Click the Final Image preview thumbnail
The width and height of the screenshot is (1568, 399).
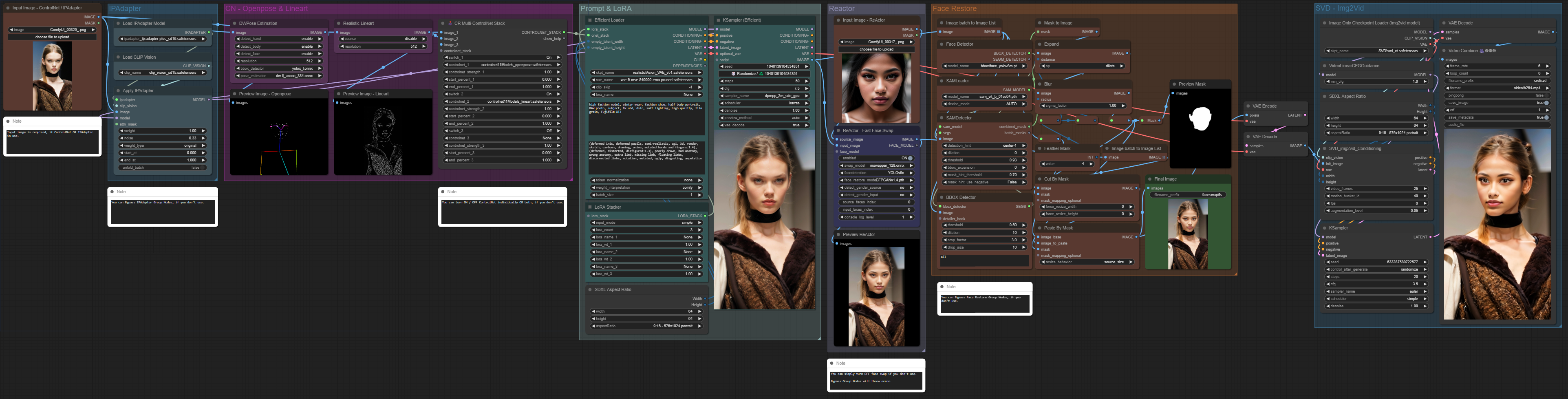(1188, 234)
